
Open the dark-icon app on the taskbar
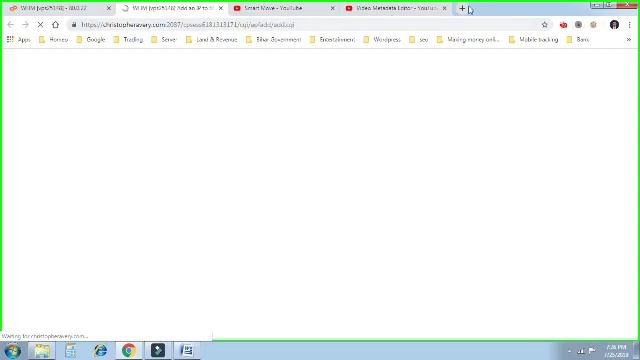(158, 351)
